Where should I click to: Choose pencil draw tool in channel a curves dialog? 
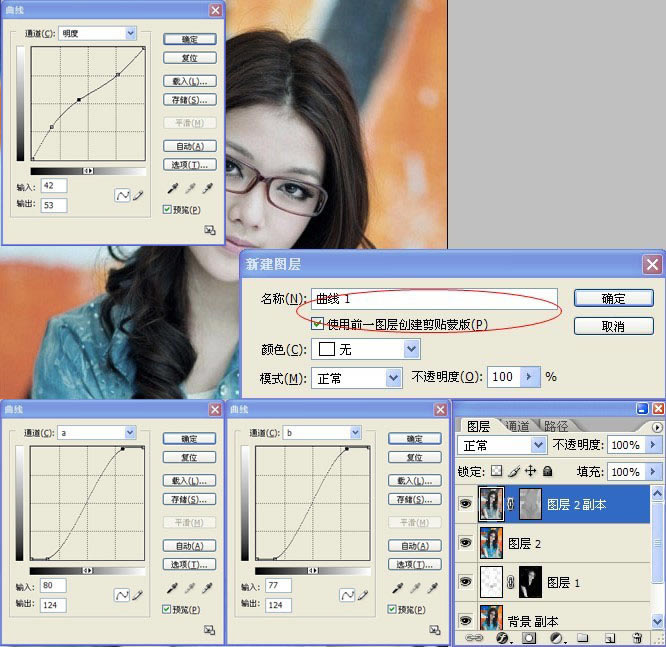tap(137, 595)
